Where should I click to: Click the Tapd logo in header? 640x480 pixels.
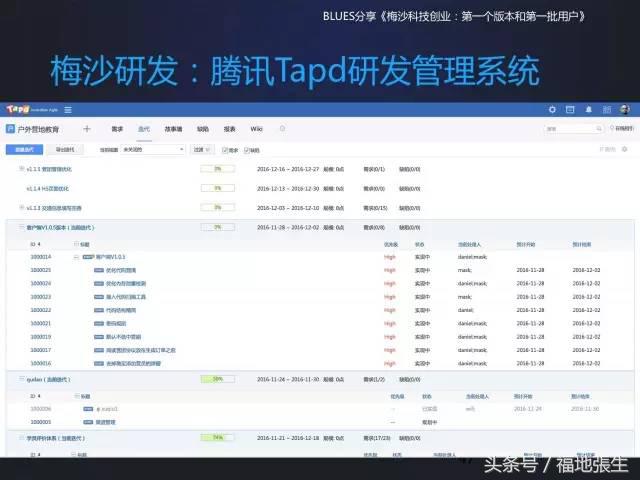click(18, 109)
